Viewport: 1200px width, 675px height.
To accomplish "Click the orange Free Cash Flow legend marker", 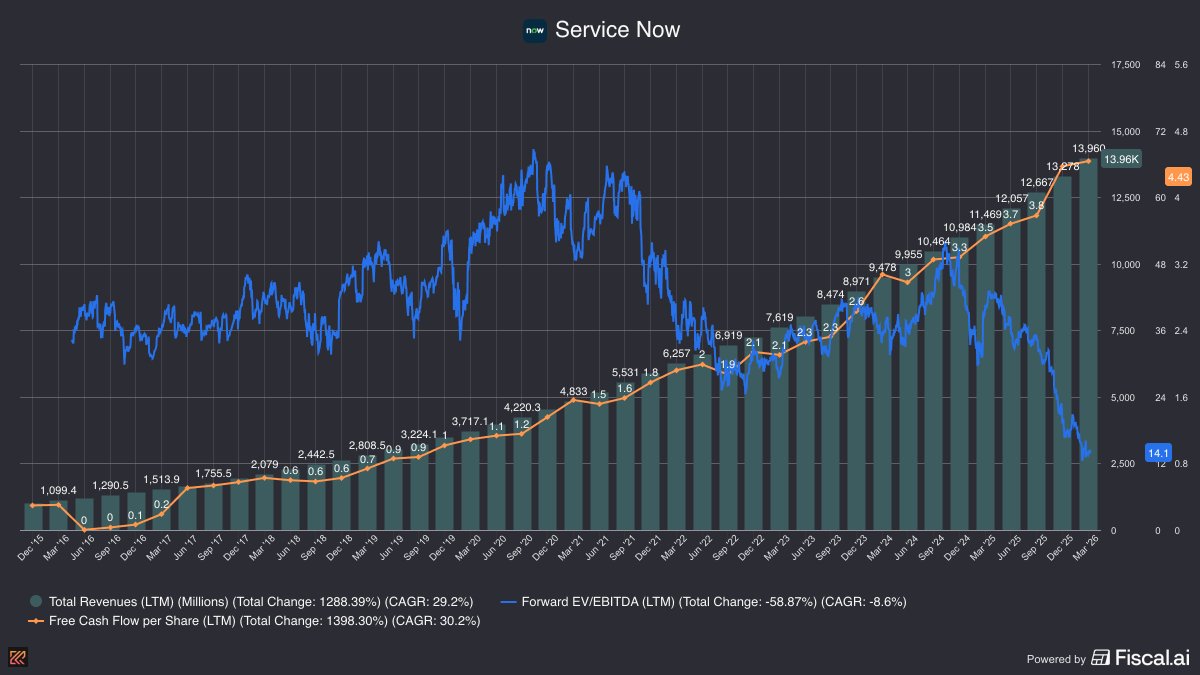I will coord(36,621).
